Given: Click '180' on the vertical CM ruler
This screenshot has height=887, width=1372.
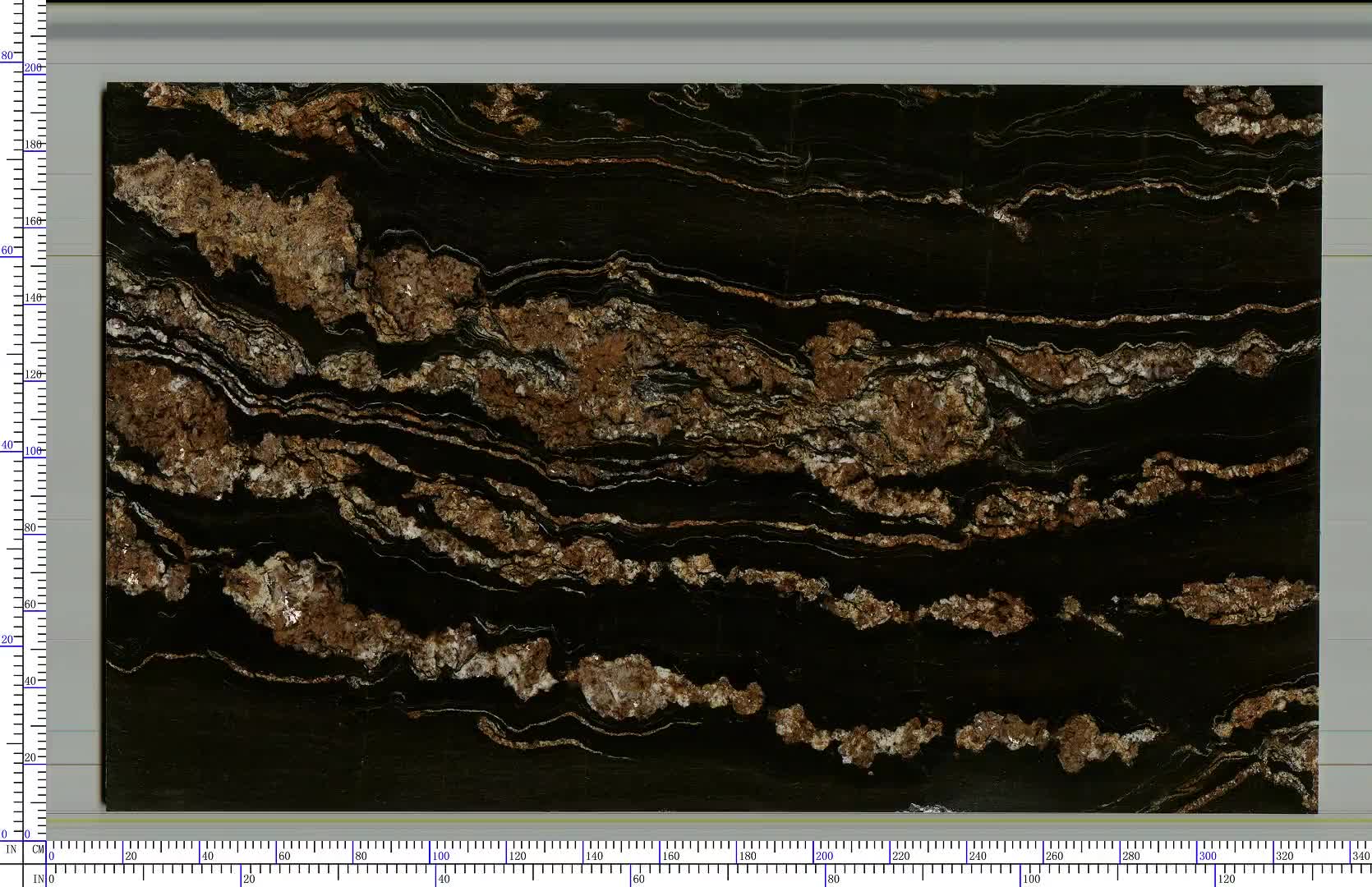Looking at the screenshot, I should pyautogui.click(x=33, y=145).
